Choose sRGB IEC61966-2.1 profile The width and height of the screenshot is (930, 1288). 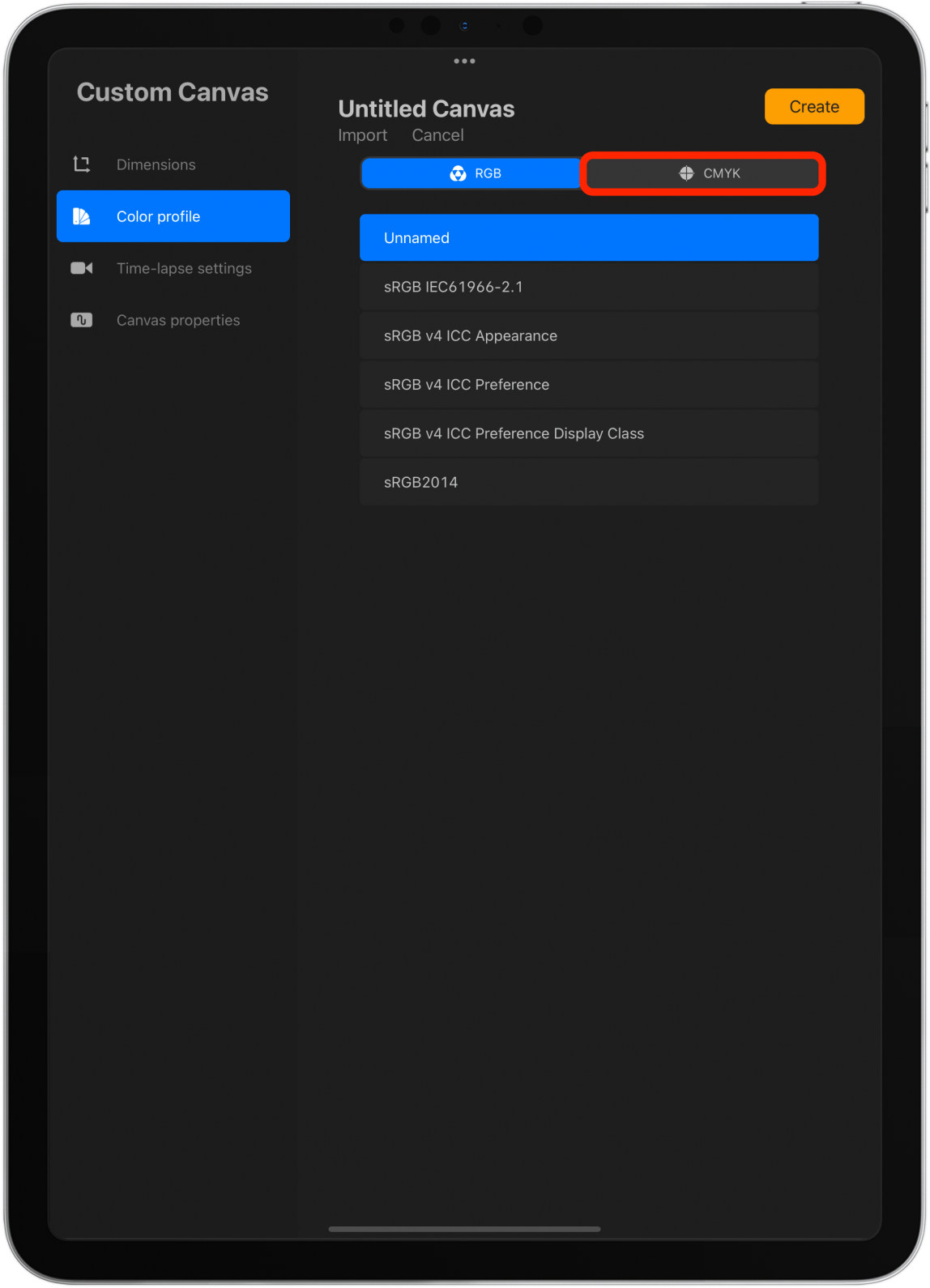coord(589,287)
